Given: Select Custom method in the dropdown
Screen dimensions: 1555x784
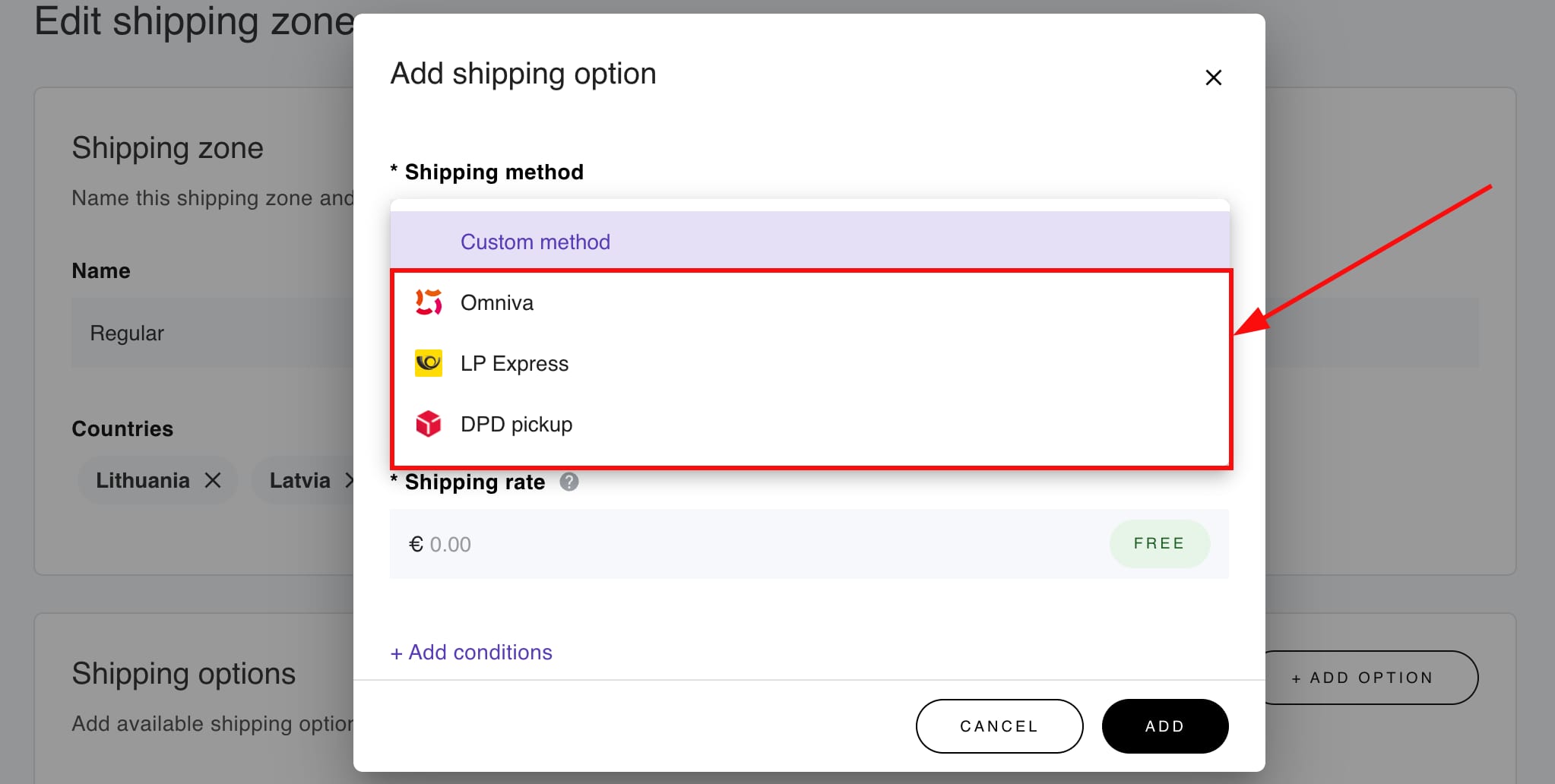Looking at the screenshot, I should [534, 242].
